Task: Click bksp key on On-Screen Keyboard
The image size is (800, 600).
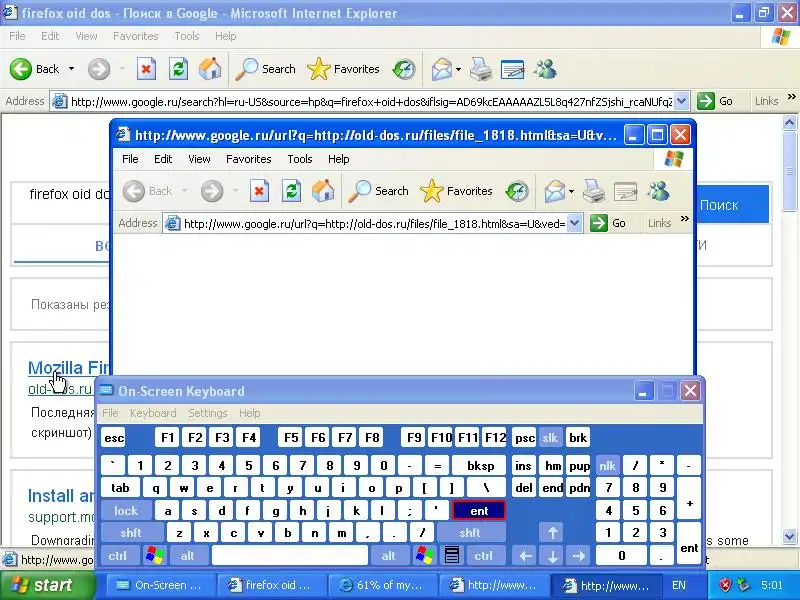Action: 480,466
